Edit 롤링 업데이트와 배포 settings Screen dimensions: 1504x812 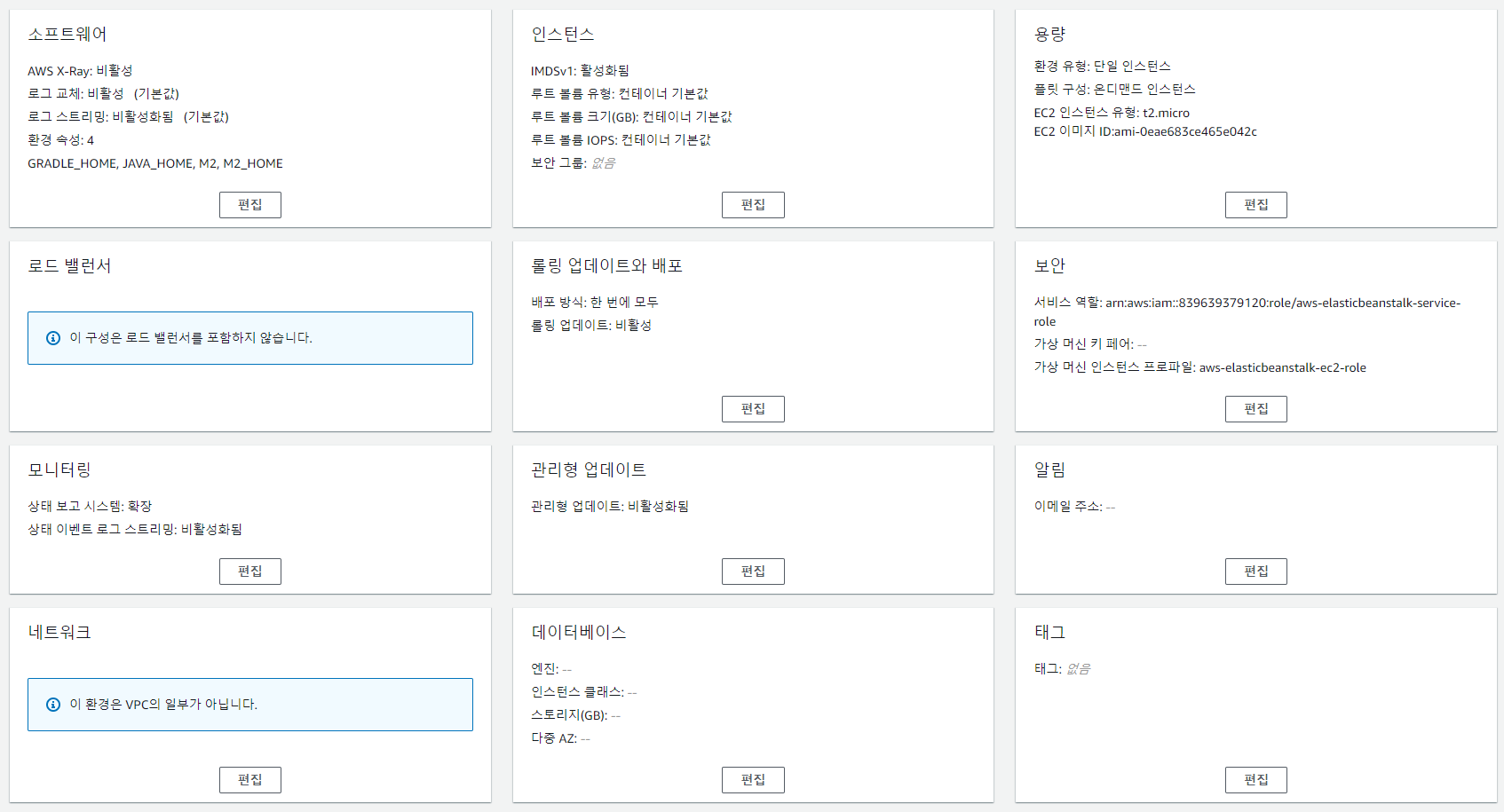pyautogui.click(x=753, y=409)
